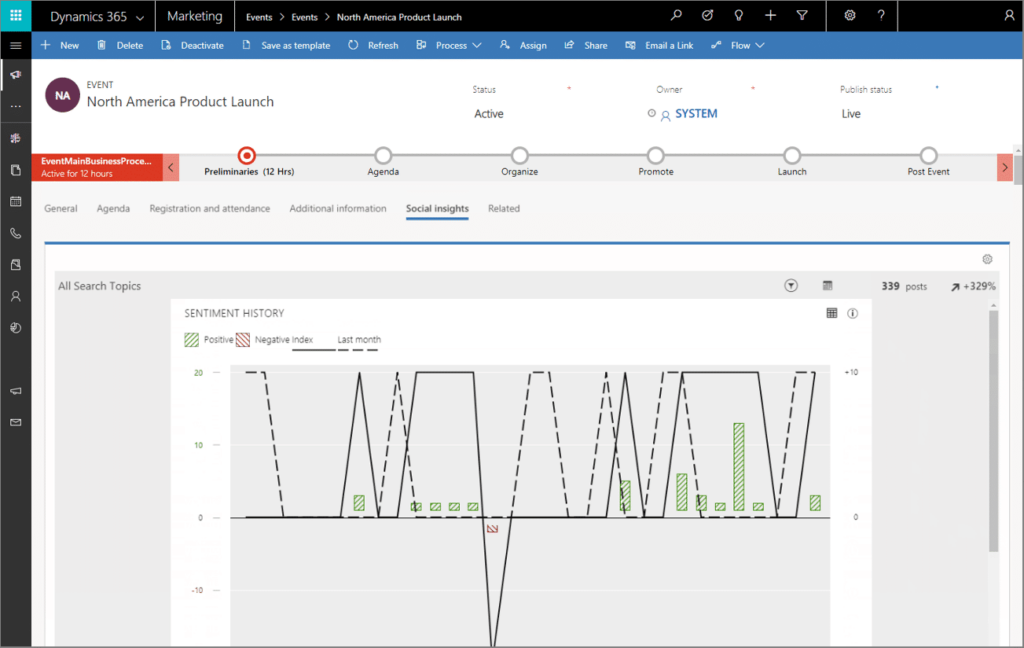Viewport: 1024px width, 648px height.
Task: Click the chart panel vertical scrollbar
Action: pyautogui.click(x=993, y=430)
